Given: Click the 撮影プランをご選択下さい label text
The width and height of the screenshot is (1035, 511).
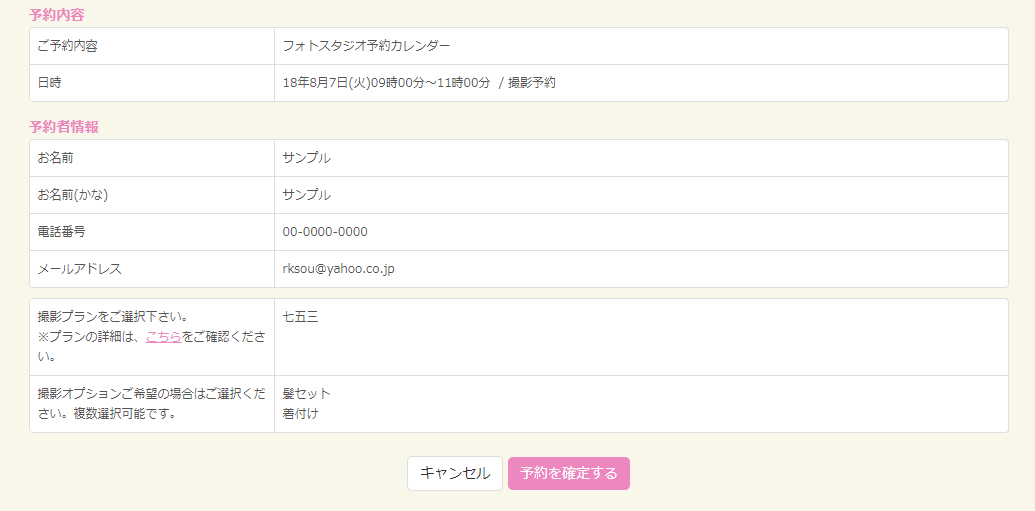Looking at the screenshot, I should point(113,317).
